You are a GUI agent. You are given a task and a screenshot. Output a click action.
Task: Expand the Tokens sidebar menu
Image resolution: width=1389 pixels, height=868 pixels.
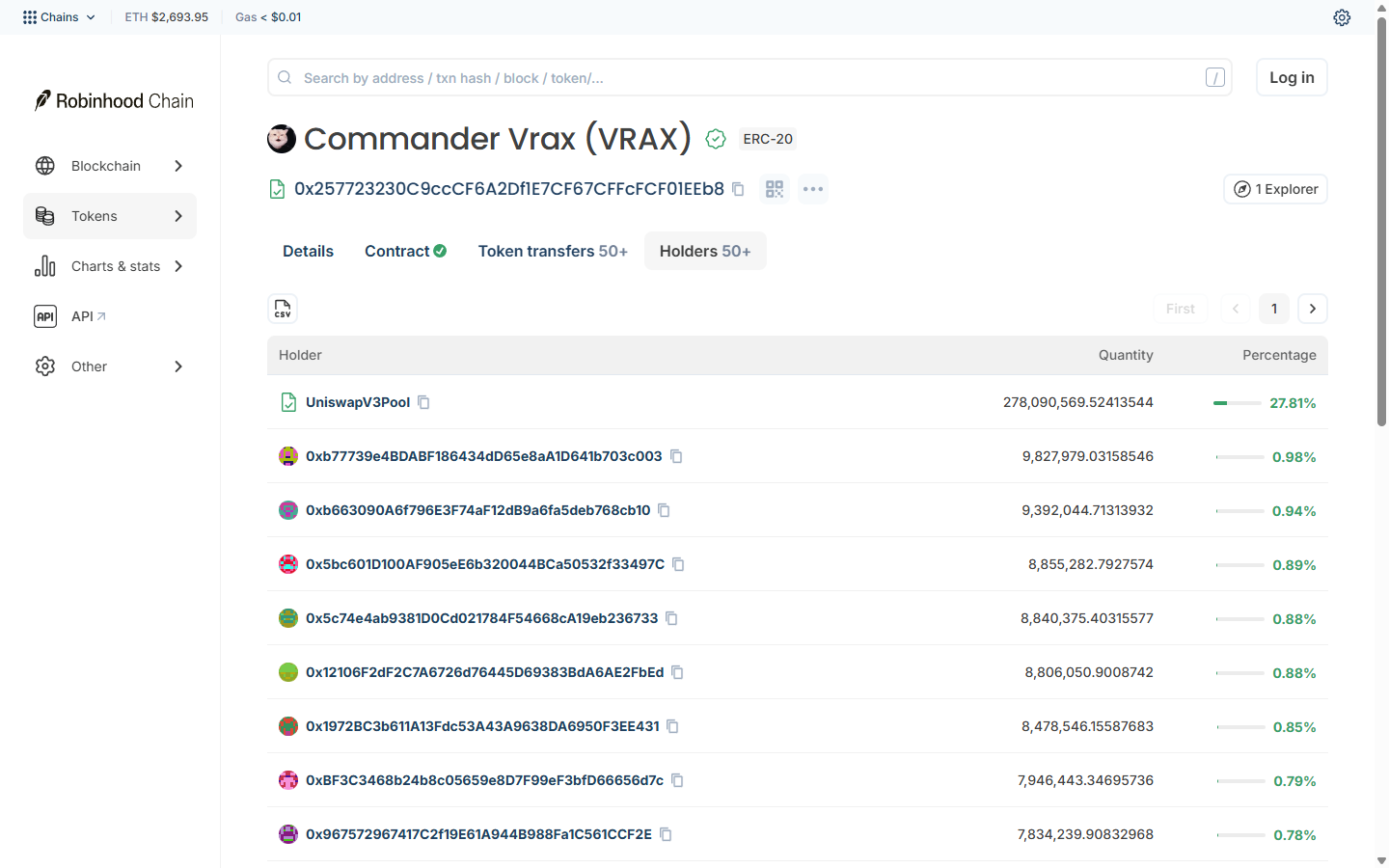pyautogui.click(x=110, y=216)
